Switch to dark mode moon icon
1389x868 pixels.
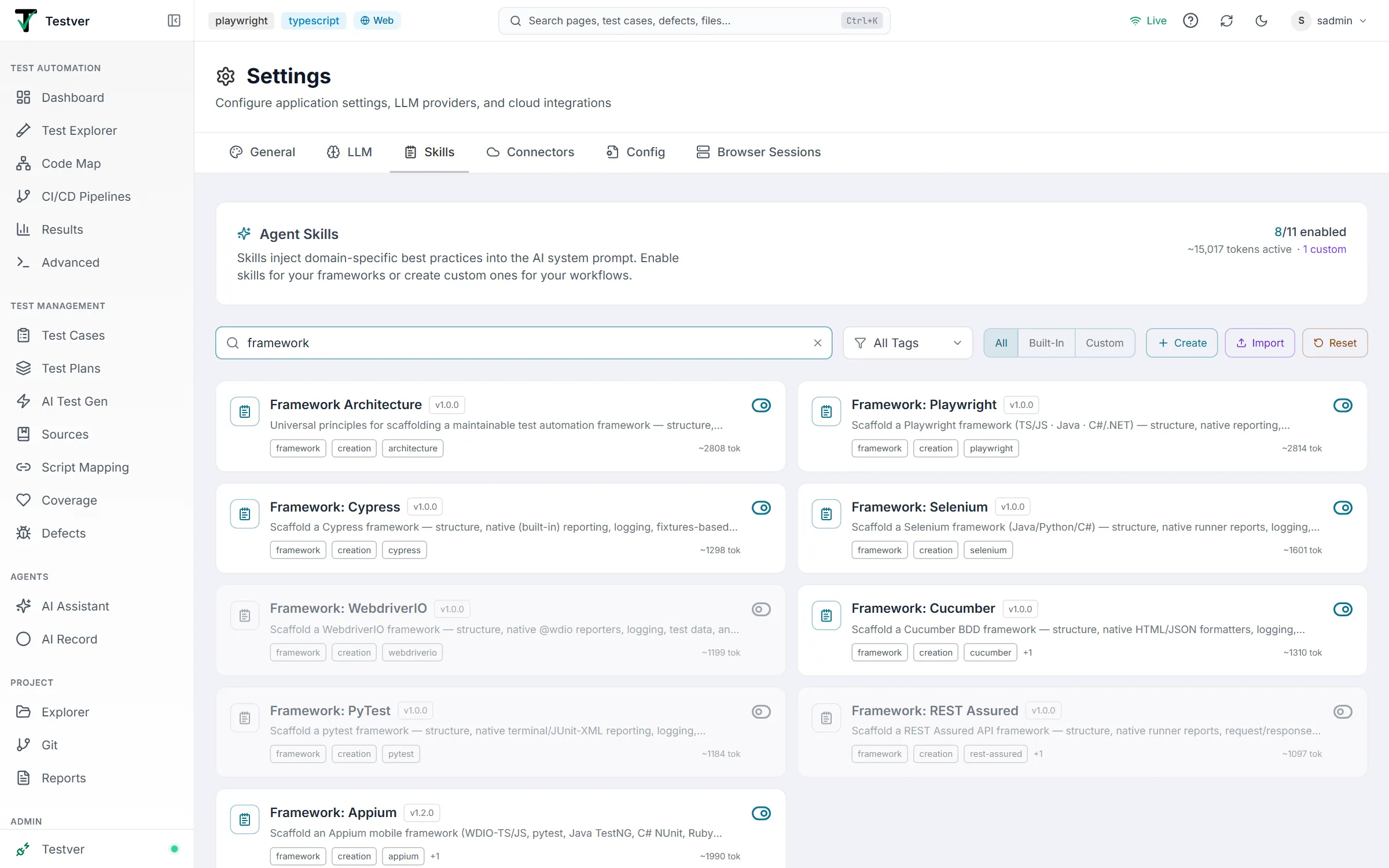[x=1262, y=21]
